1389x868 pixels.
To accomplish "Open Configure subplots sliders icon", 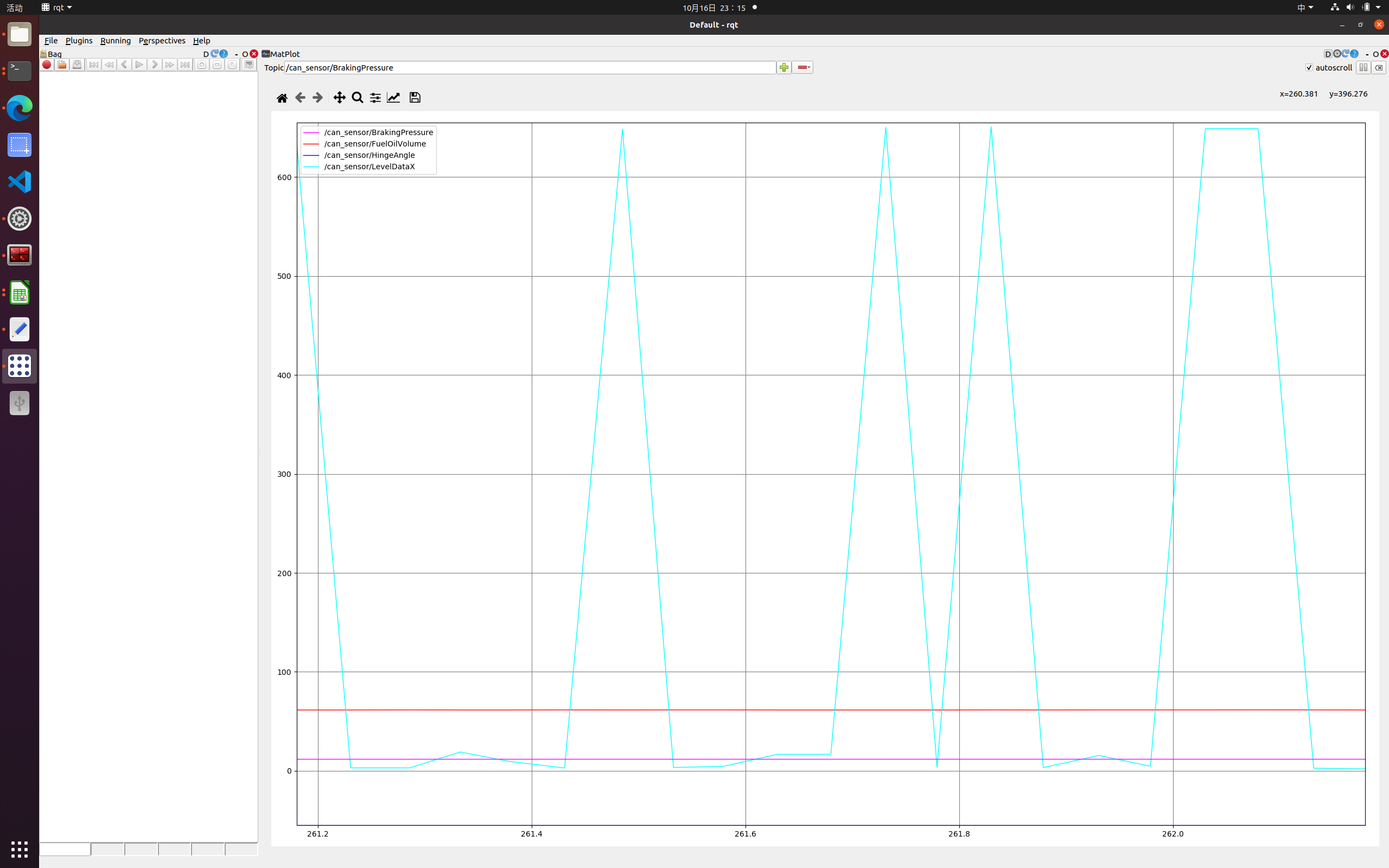I will point(375,98).
